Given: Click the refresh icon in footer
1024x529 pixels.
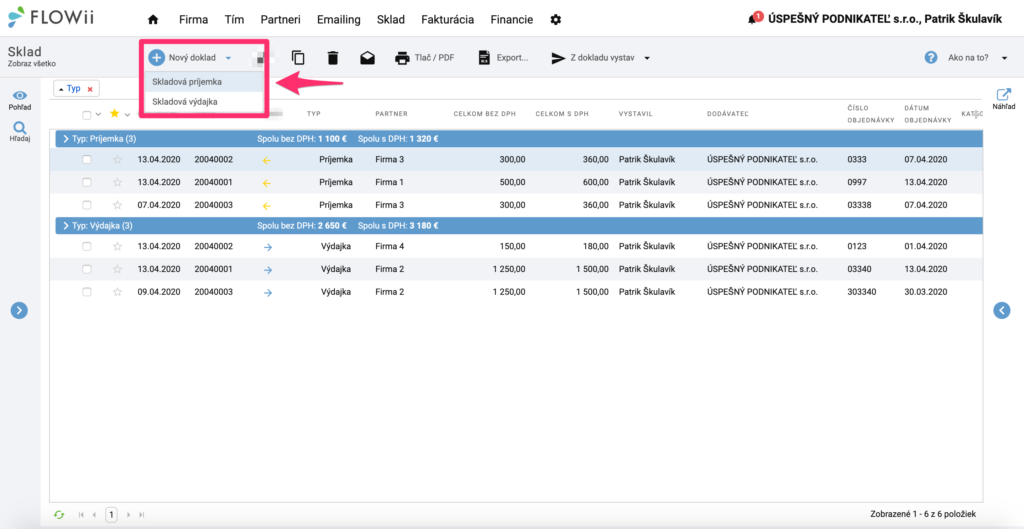Looking at the screenshot, I should coord(59,515).
